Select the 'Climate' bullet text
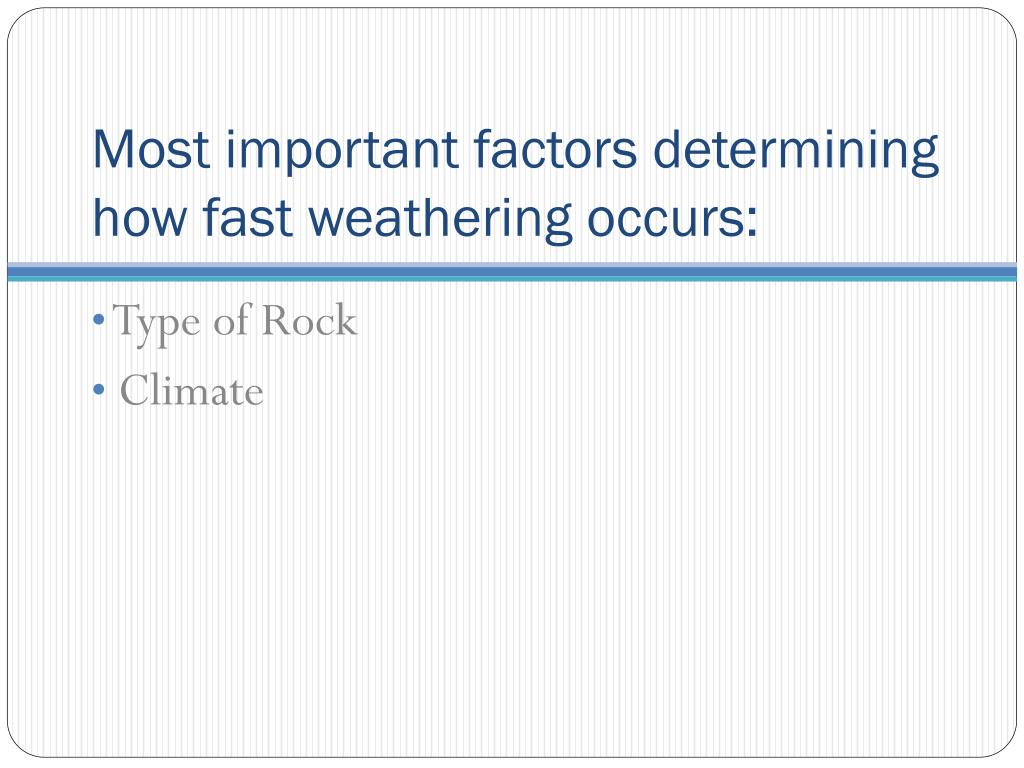The image size is (1024, 768). (191, 391)
